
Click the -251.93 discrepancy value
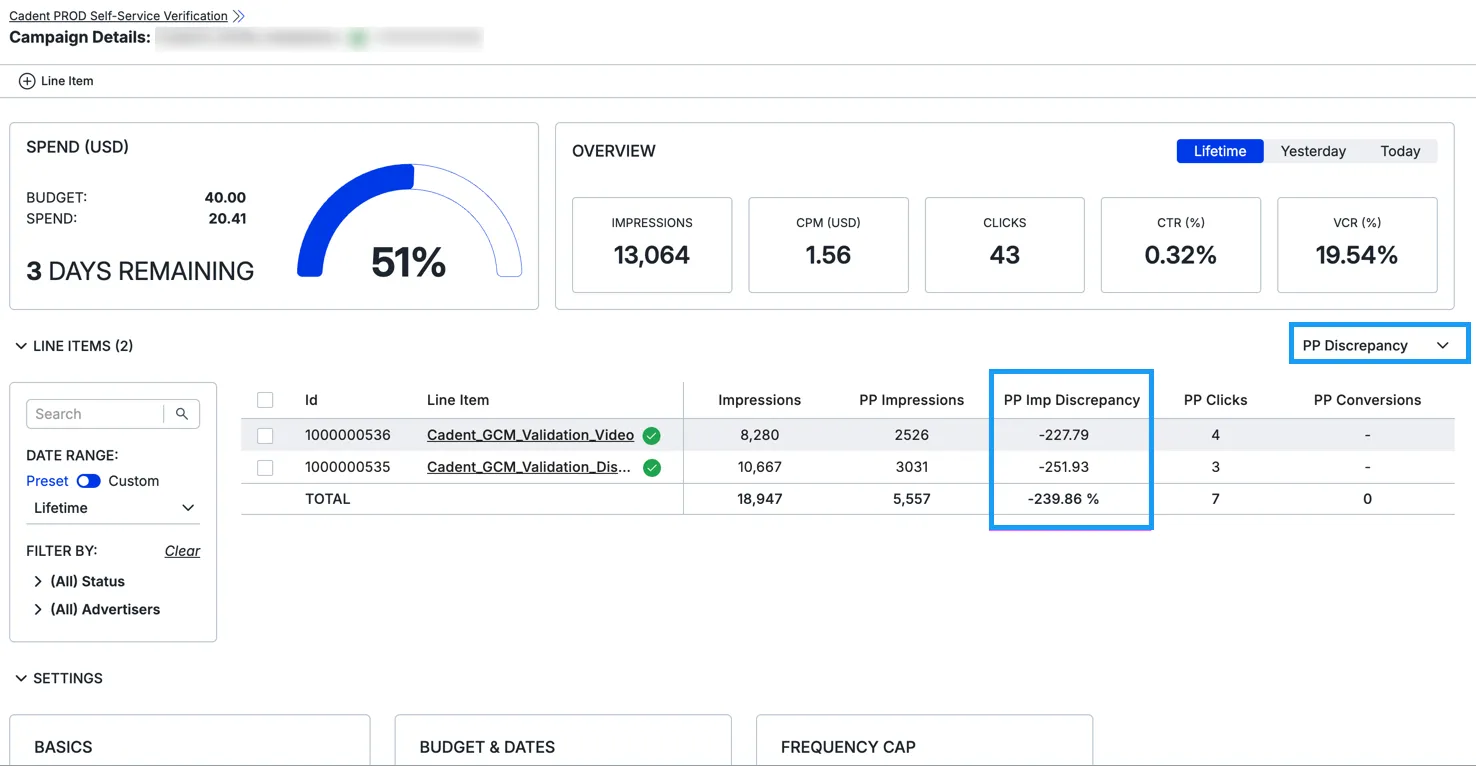pyautogui.click(x=1063, y=467)
